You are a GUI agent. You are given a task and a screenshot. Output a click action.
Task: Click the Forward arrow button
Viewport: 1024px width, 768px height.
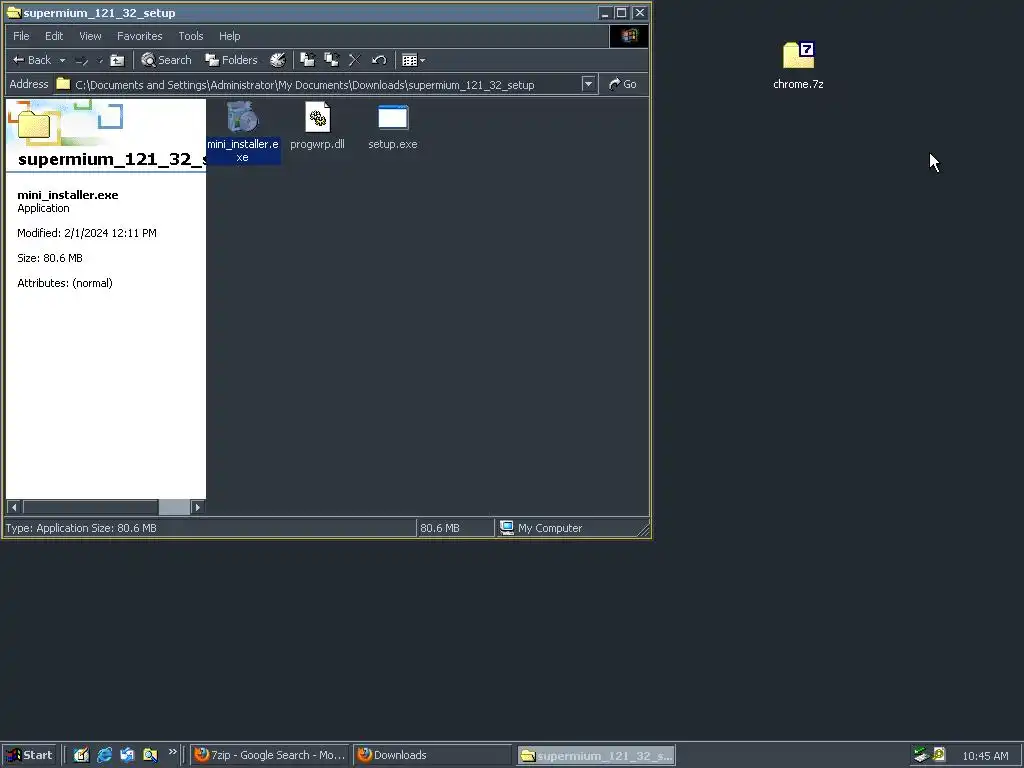click(82, 60)
